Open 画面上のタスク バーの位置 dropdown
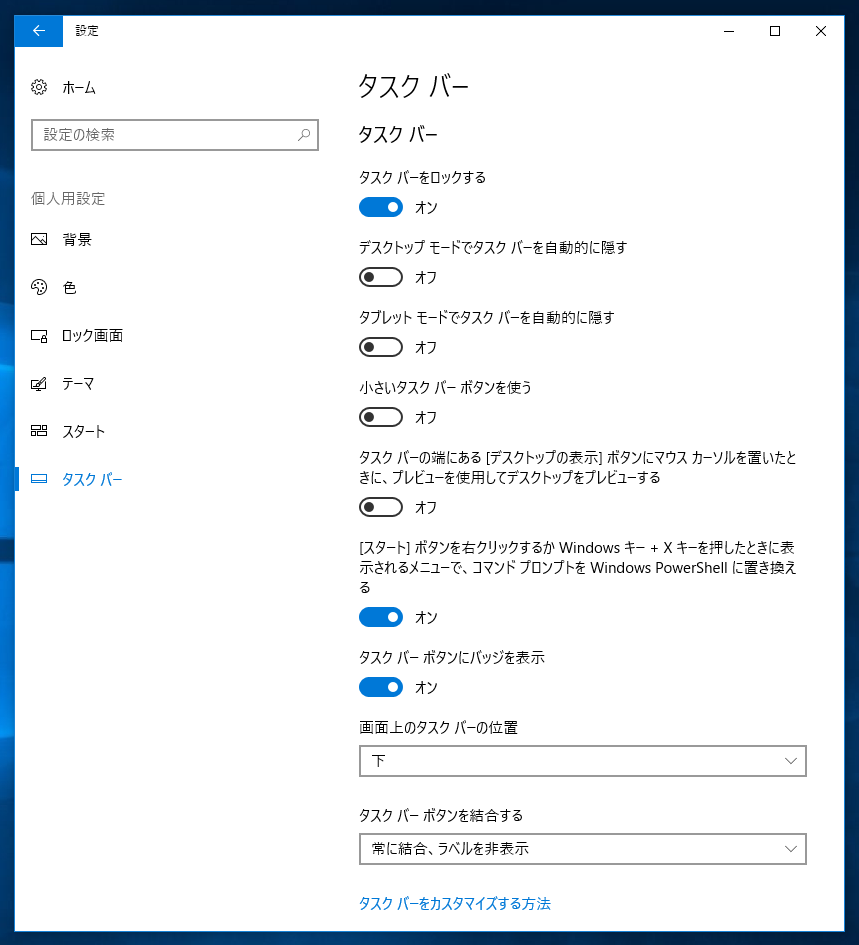The image size is (859, 945). [x=583, y=761]
